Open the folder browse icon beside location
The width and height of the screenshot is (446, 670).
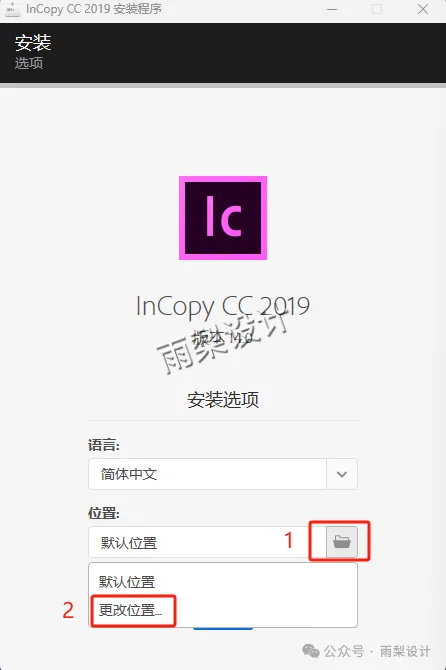(x=342, y=542)
